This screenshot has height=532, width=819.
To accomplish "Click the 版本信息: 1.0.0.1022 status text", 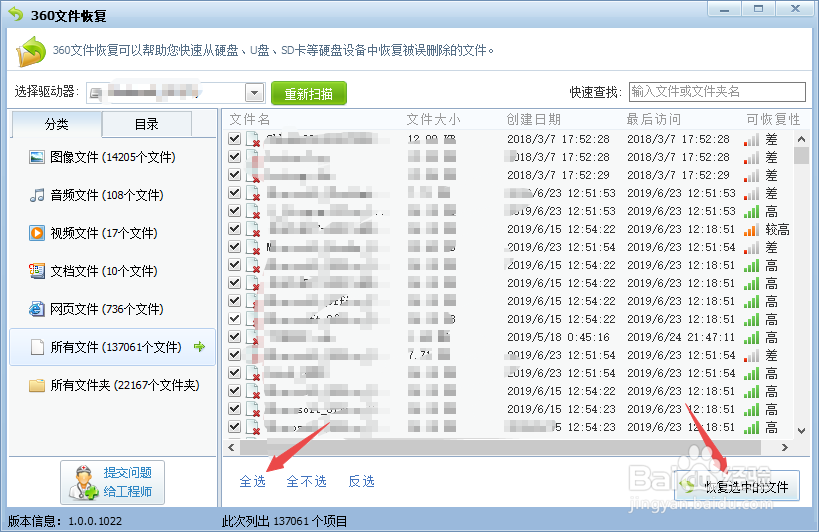I will 65,521.
